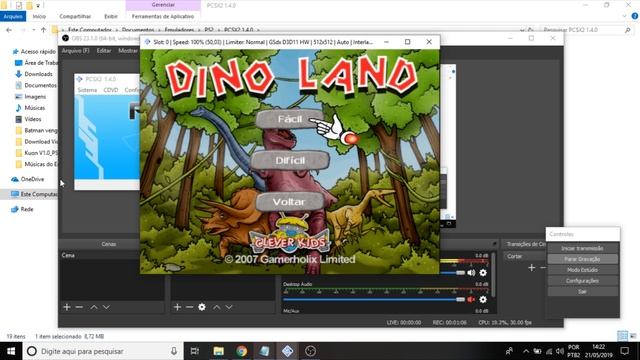640x360 pixels.
Task: Remove source with minus icon
Action: [189, 307]
